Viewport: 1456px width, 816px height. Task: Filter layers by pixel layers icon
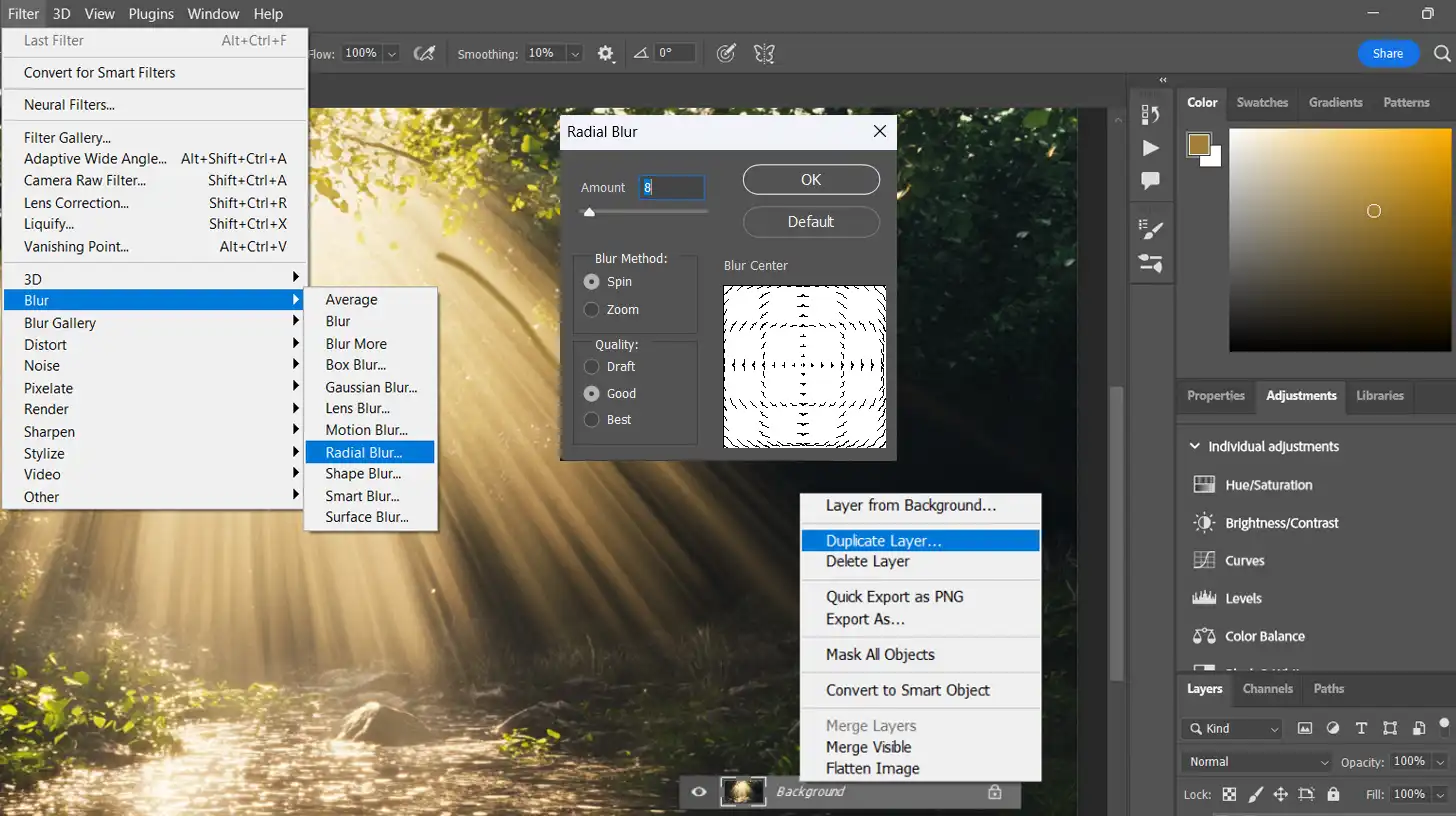[x=1304, y=729]
